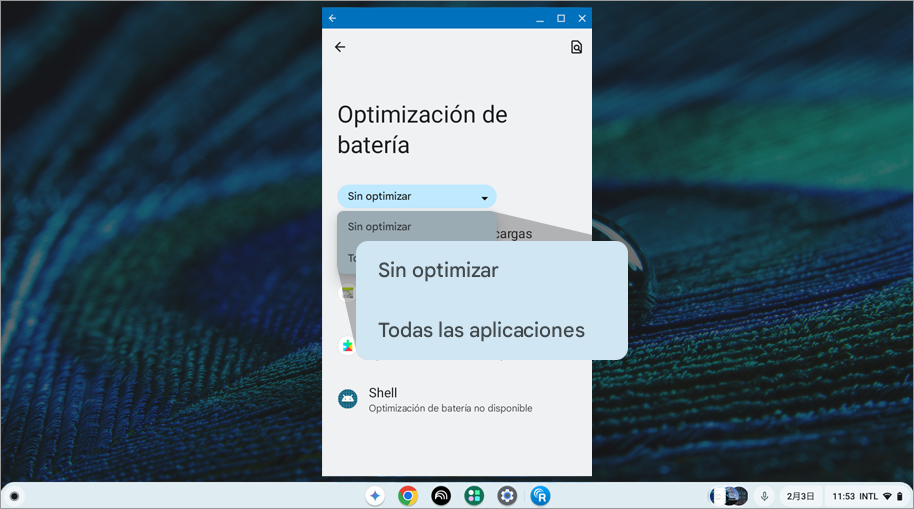Click the launcher circle button

coord(15,496)
